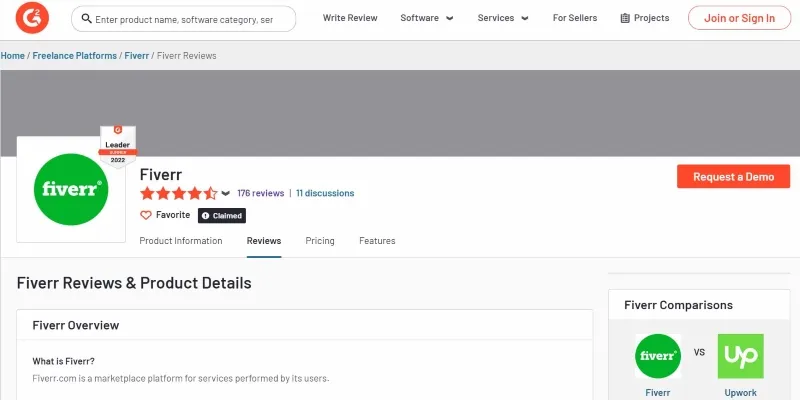Switch to the Pricing tab
This screenshot has width=800, height=400.
(x=320, y=241)
